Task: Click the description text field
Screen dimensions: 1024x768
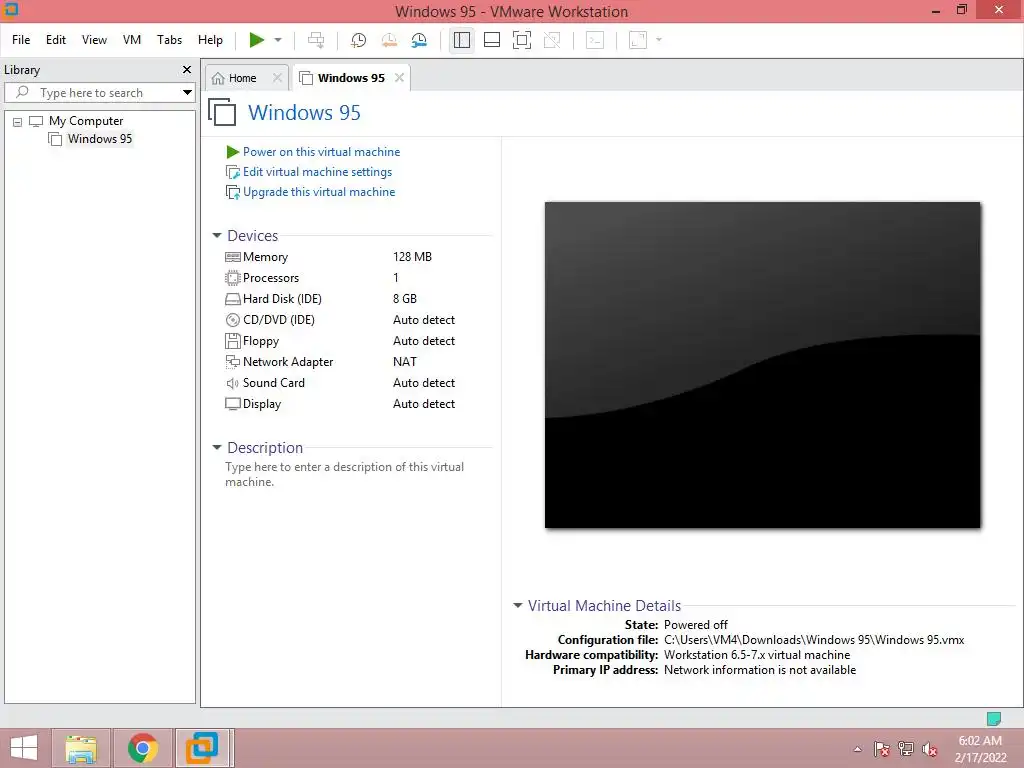Action: pyautogui.click(x=345, y=474)
